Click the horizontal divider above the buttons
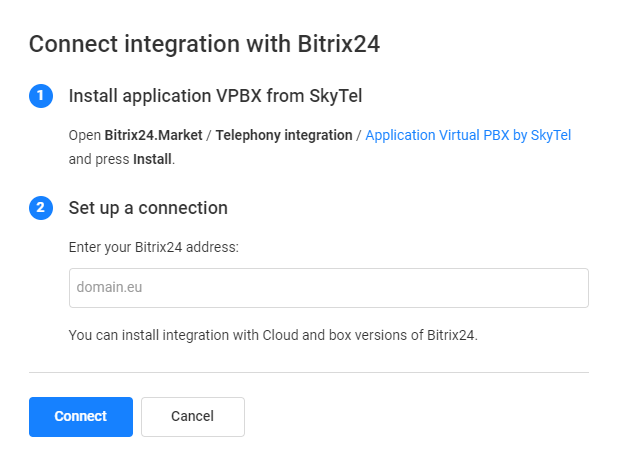 [308, 372]
